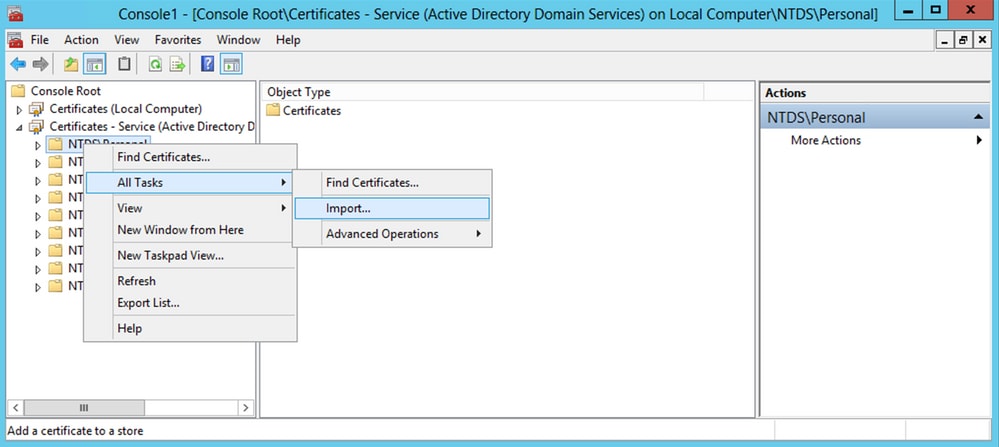Choose Import... from the All Tasks submenu
The width and height of the screenshot is (999, 447).
pyautogui.click(x=392, y=208)
